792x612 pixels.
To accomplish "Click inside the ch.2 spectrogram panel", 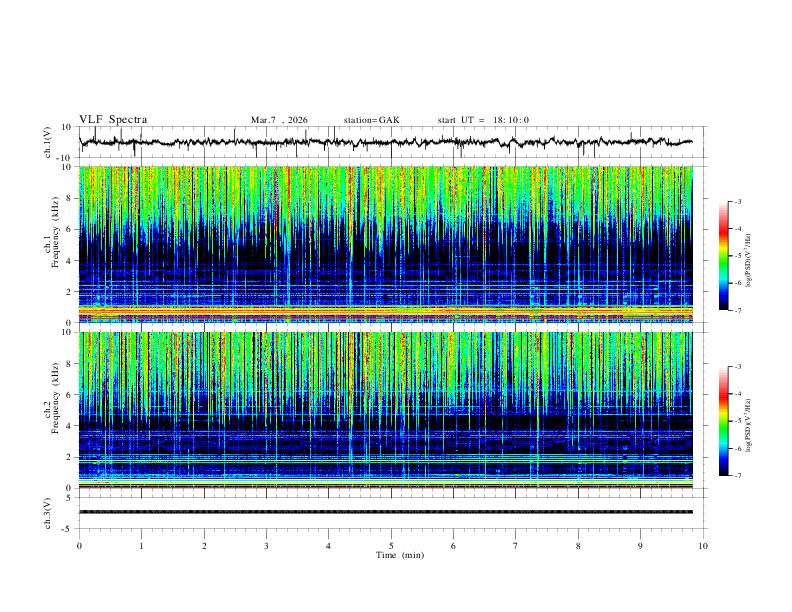I will (x=386, y=410).
